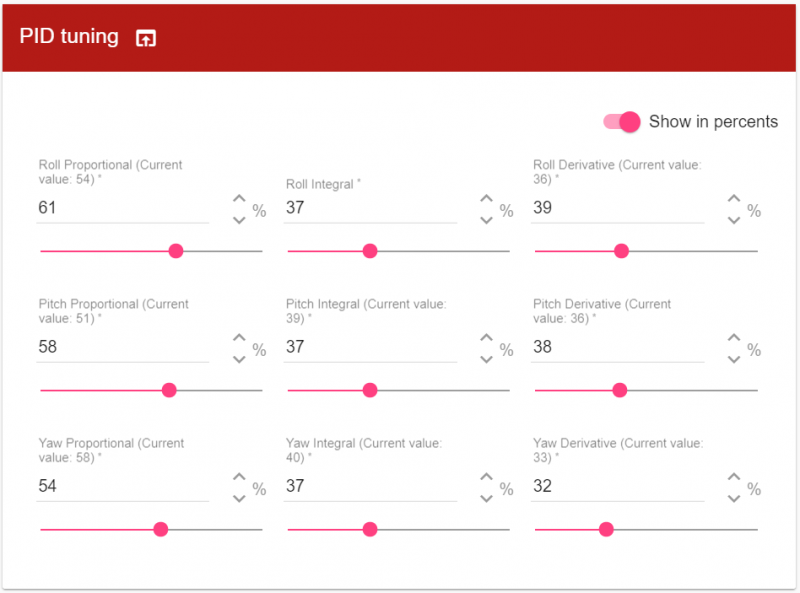Increase Roll Proportional with the up arrow
The width and height of the screenshot is (800, 593).
pyautogui.click(x=239, y=200)
